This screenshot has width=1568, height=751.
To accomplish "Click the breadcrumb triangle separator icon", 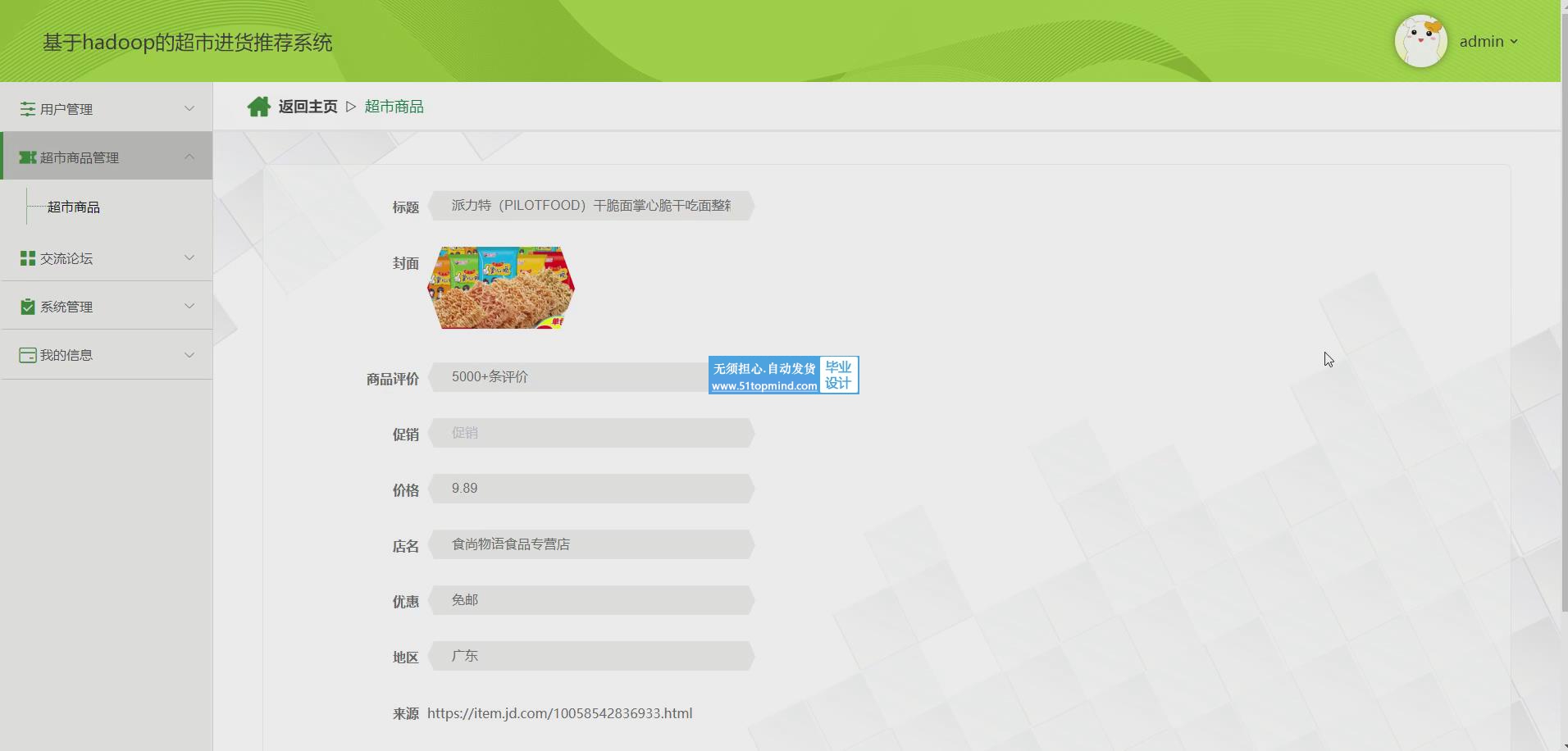I will click(351, 107).
